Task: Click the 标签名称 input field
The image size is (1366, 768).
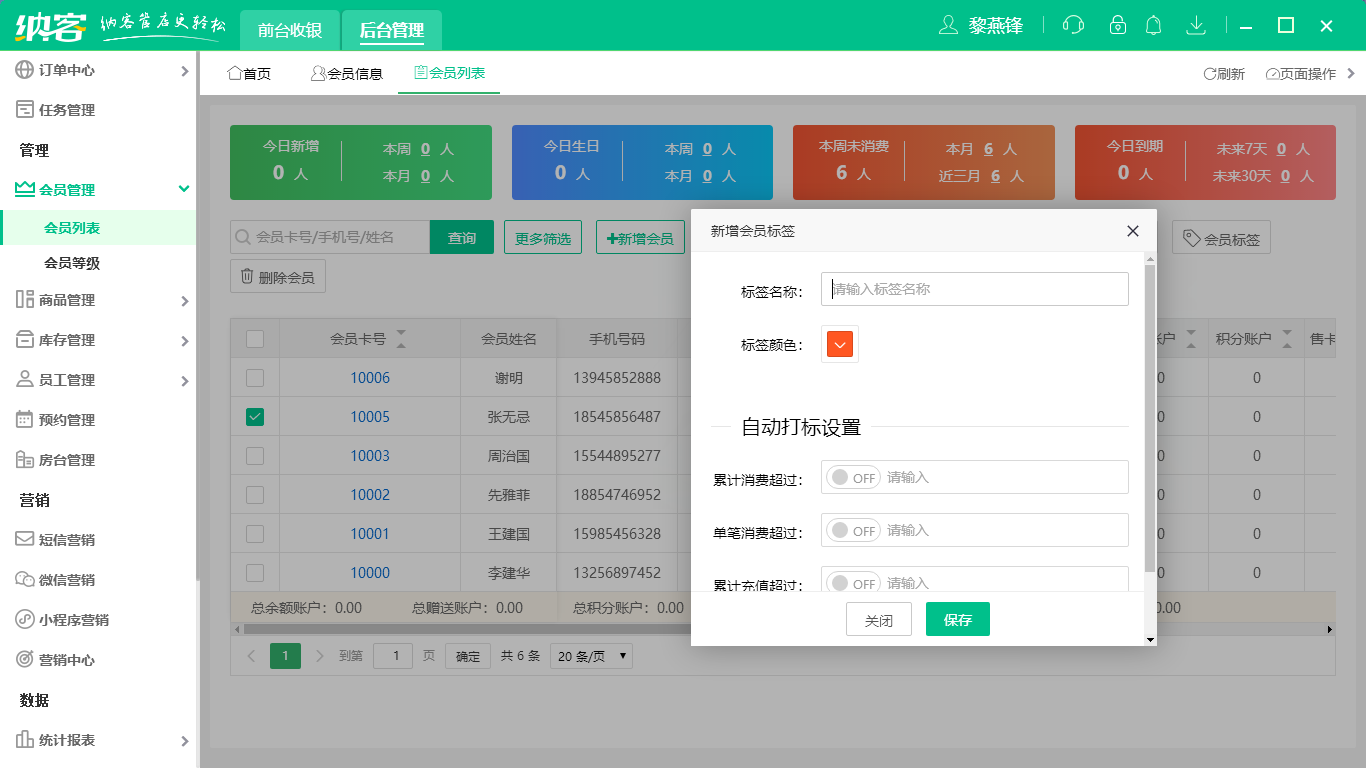Action: tap(973, 289)
